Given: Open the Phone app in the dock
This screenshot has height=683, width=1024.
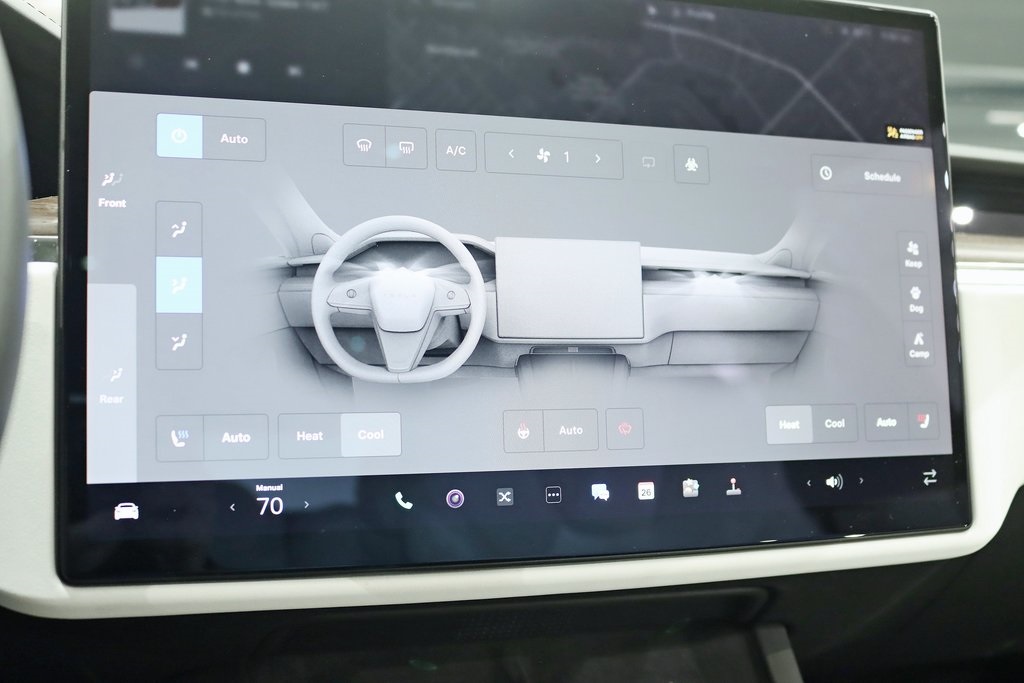Looking at the screenshot, I should coord(403,500).
